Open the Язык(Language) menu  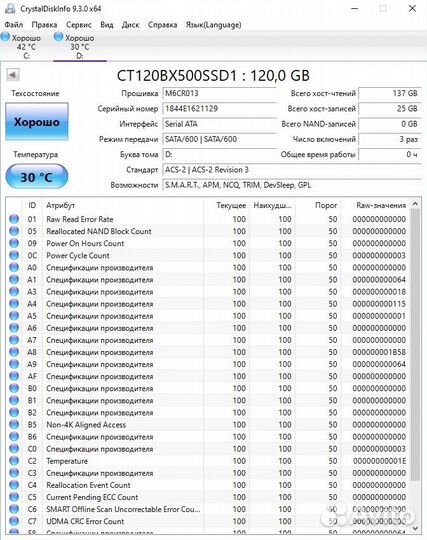pyautogui.click(x=214, y=25)
